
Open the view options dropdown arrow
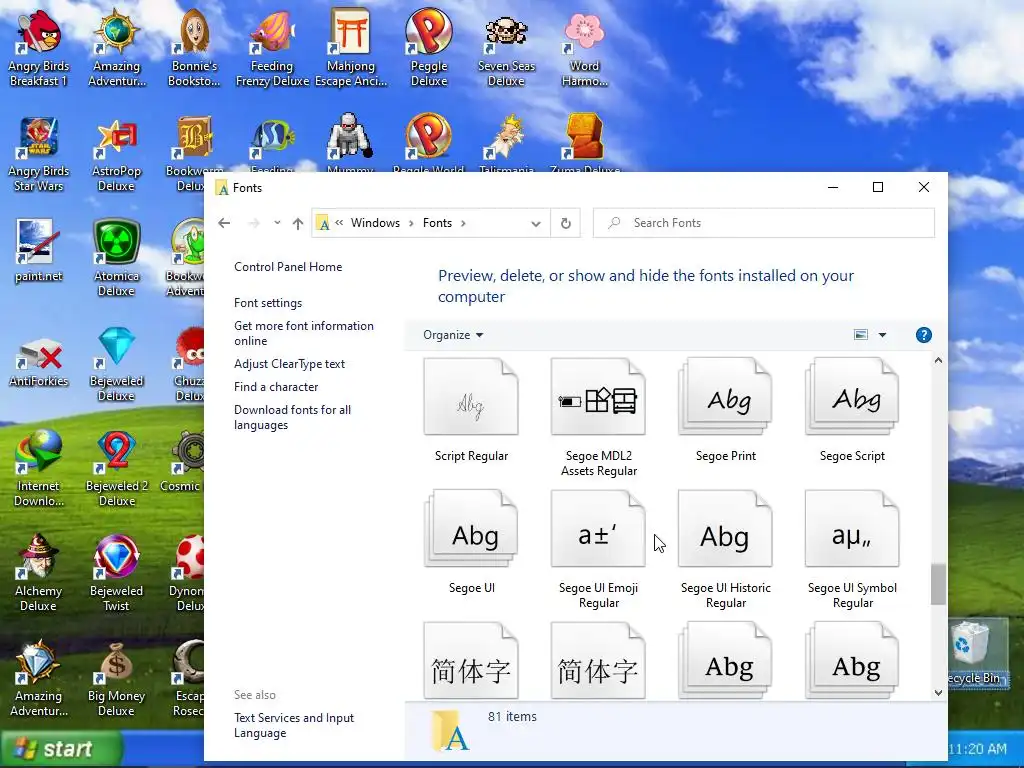882,335
